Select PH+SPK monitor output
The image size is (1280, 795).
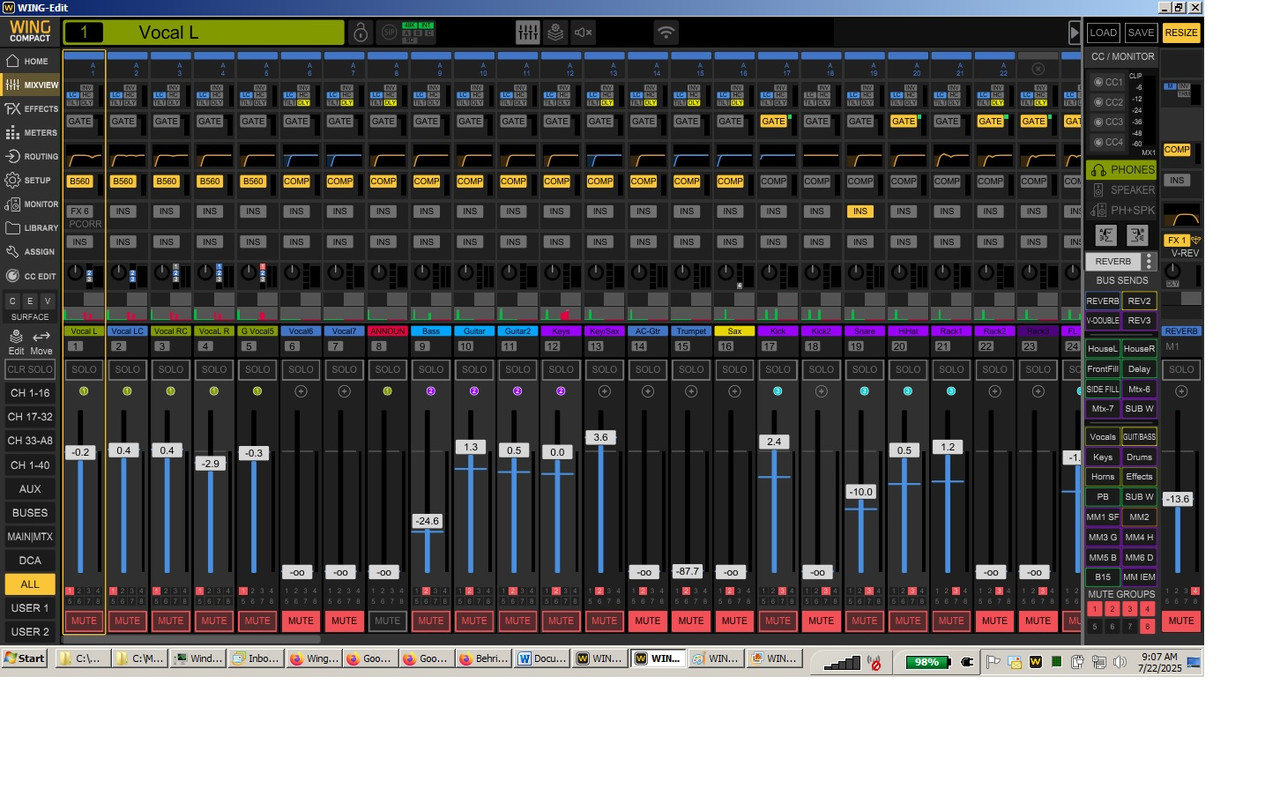coord(1121,210)
